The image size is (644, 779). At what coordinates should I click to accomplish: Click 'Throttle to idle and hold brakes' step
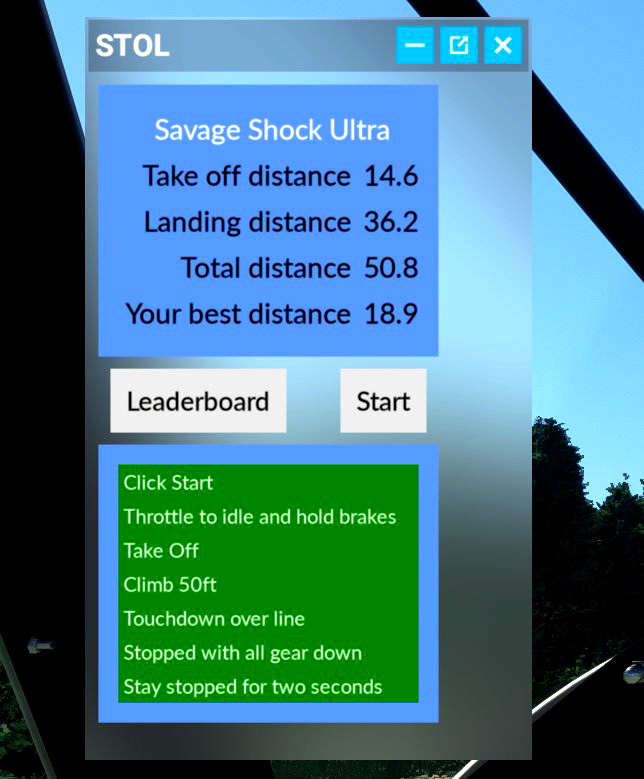coord(260,517)
